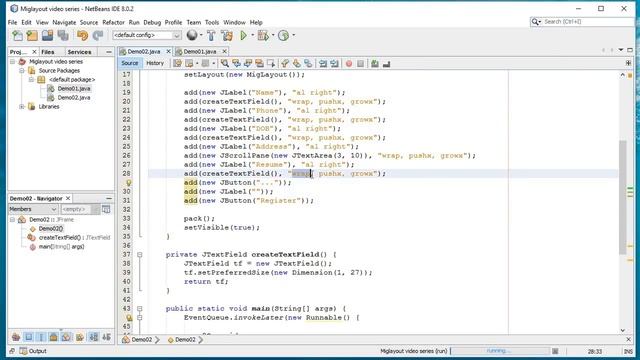Start macro recording with red circle icon

[x=349, y=63]
